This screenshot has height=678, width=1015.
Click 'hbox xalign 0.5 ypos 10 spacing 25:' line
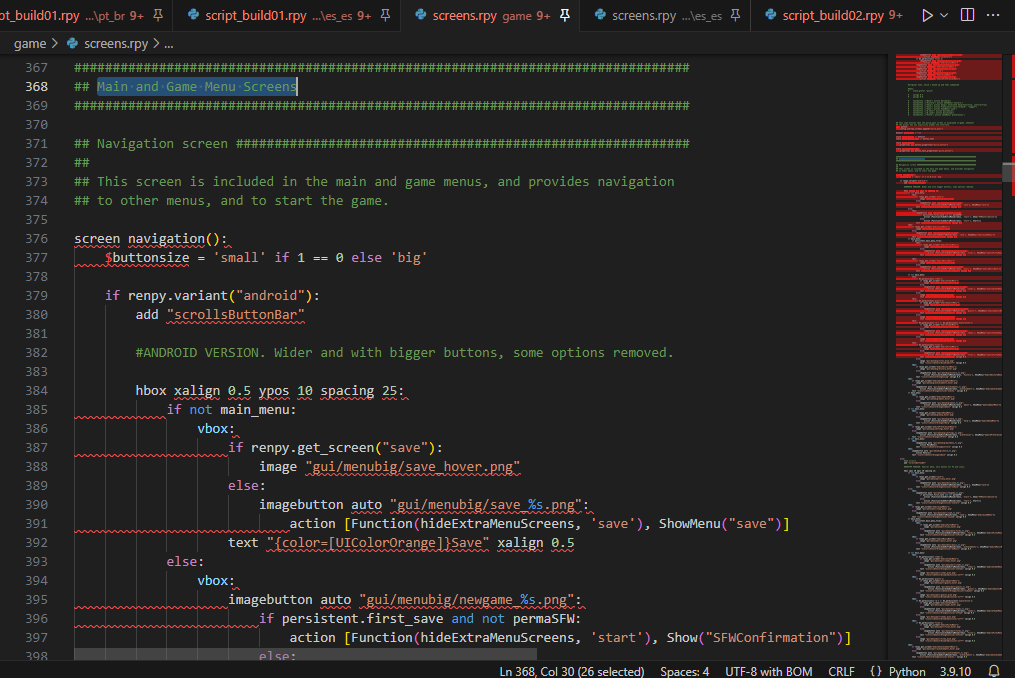pyautogui.click(x=269, y=390)
